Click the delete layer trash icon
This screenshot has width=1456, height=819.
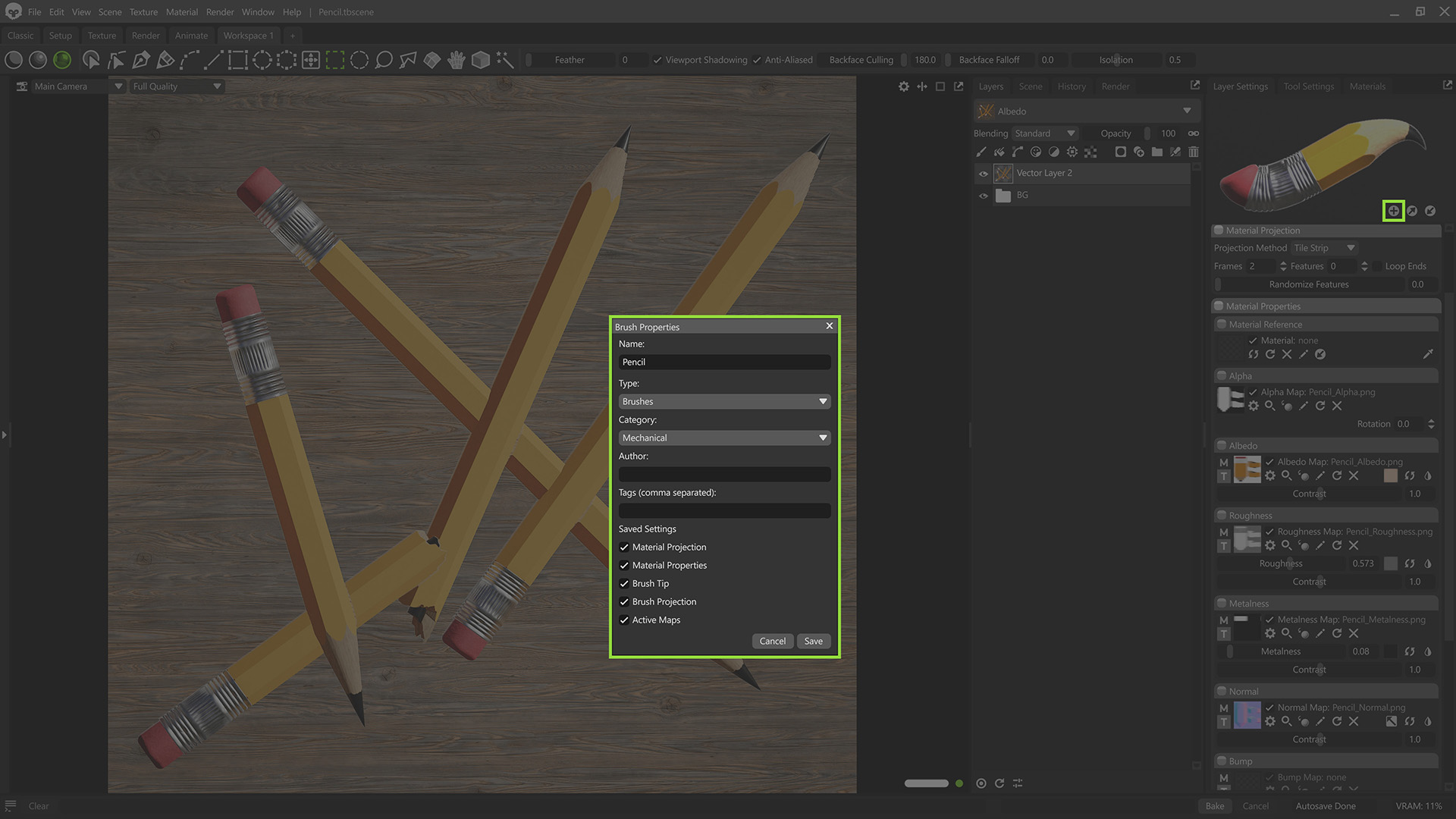point(1194,152)
